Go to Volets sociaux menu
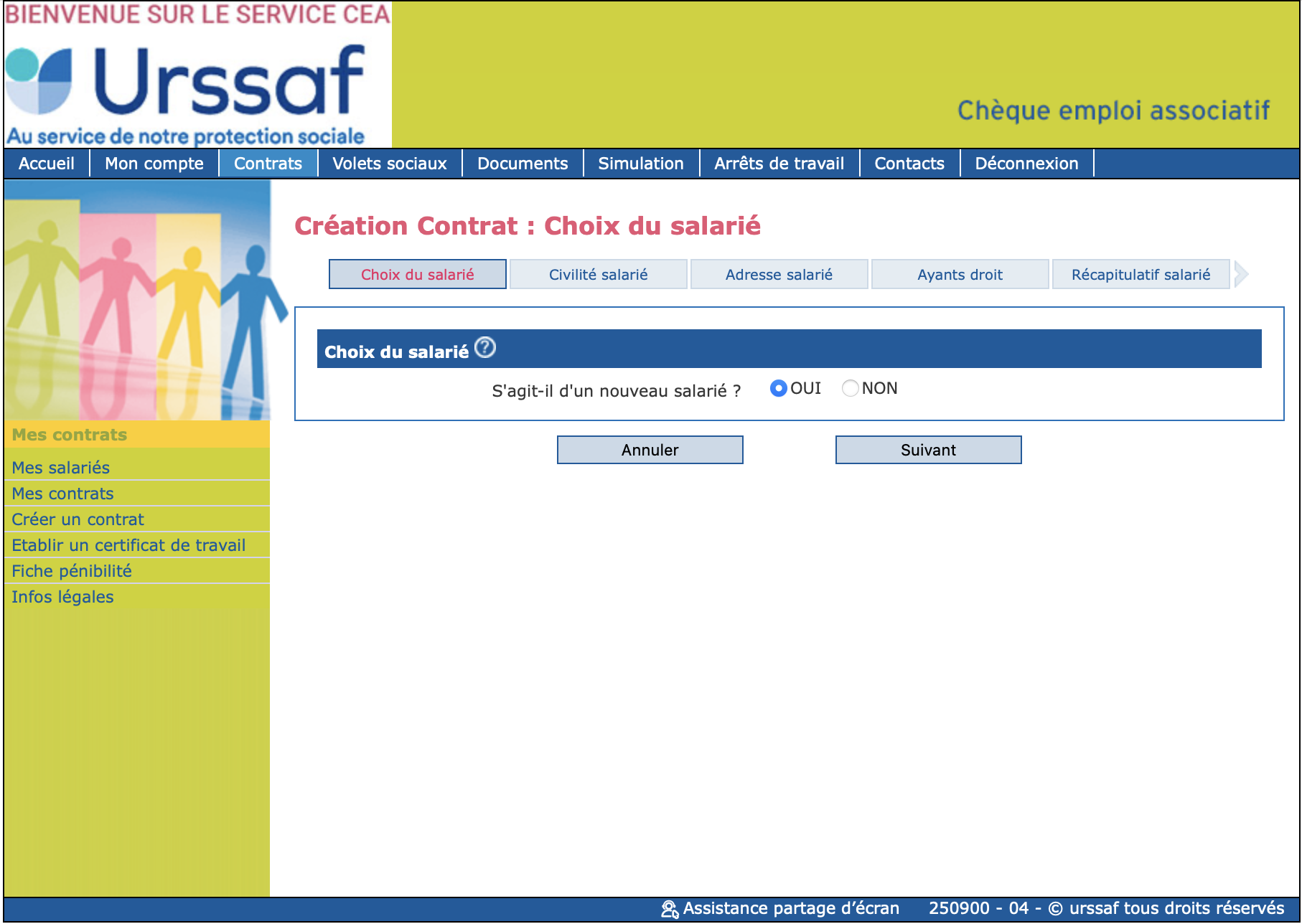The image size is (1302, 924). [x=389, y=164]
